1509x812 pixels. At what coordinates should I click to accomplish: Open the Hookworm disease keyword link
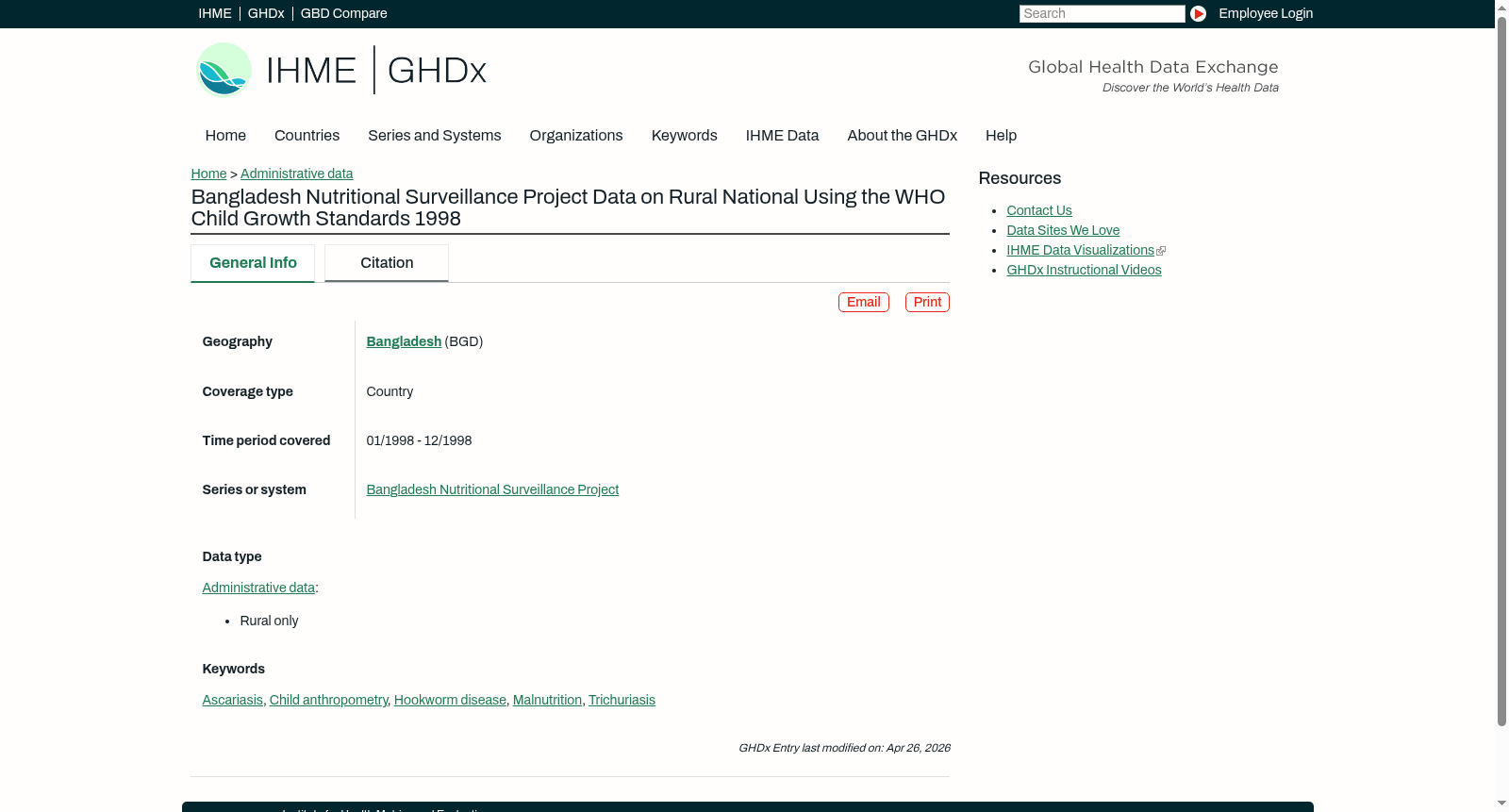[450, 700]
